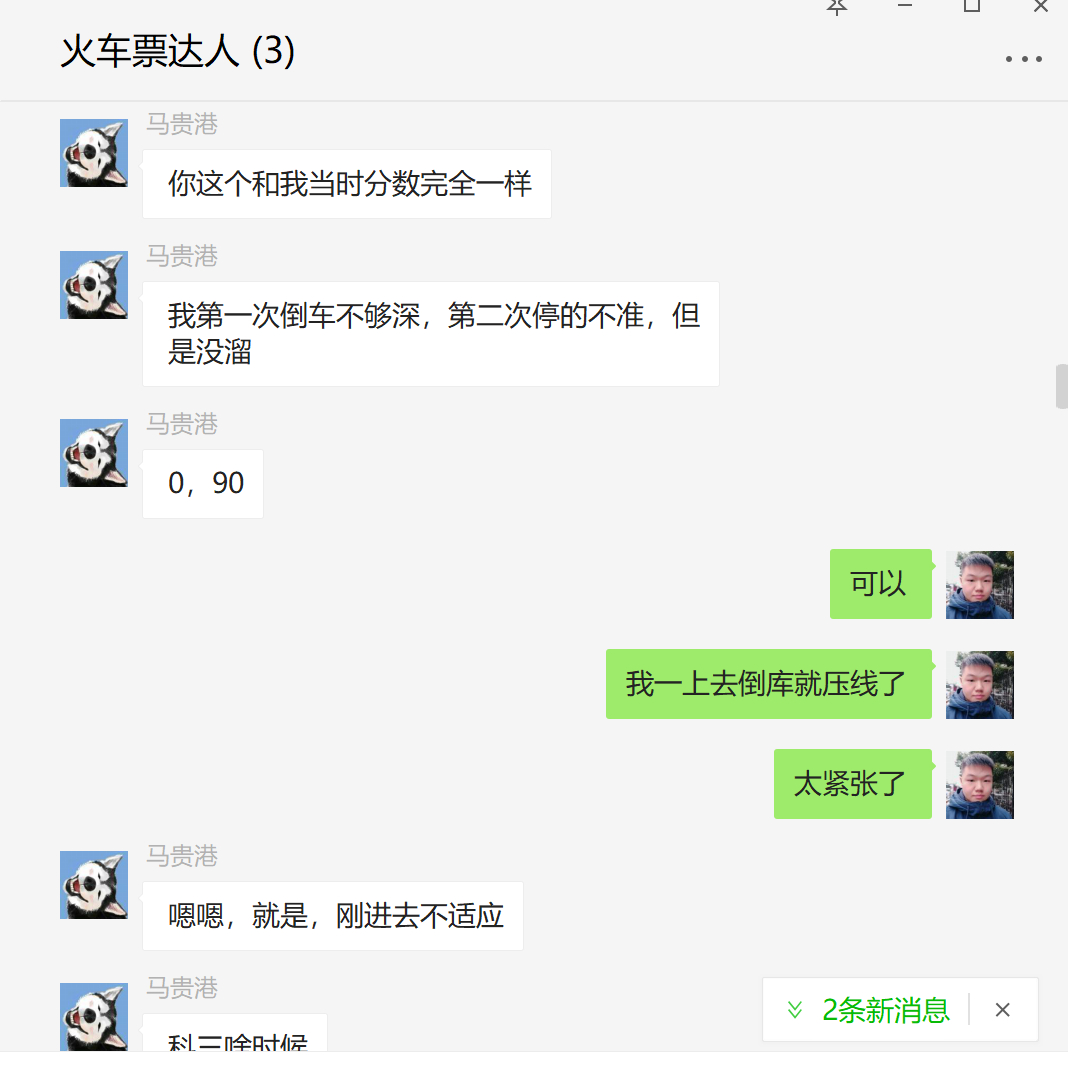Screen dimensions: 1068x1075
Task: Click the double-down arrow in new message banner
Action: (x=794, y=1010)
